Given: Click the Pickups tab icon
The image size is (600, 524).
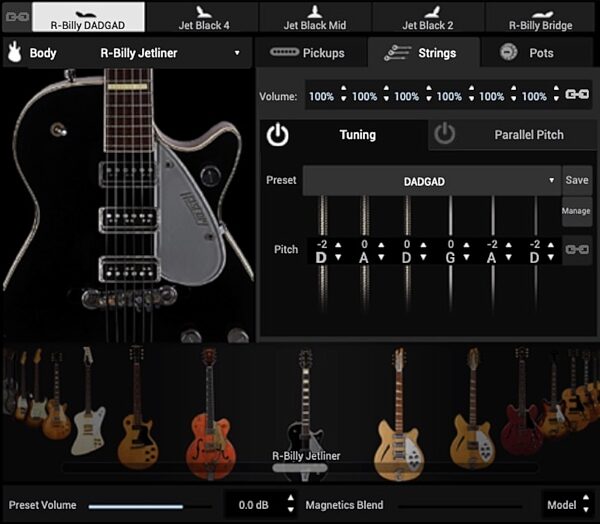Looking at the screenshot, I should 284,52.
